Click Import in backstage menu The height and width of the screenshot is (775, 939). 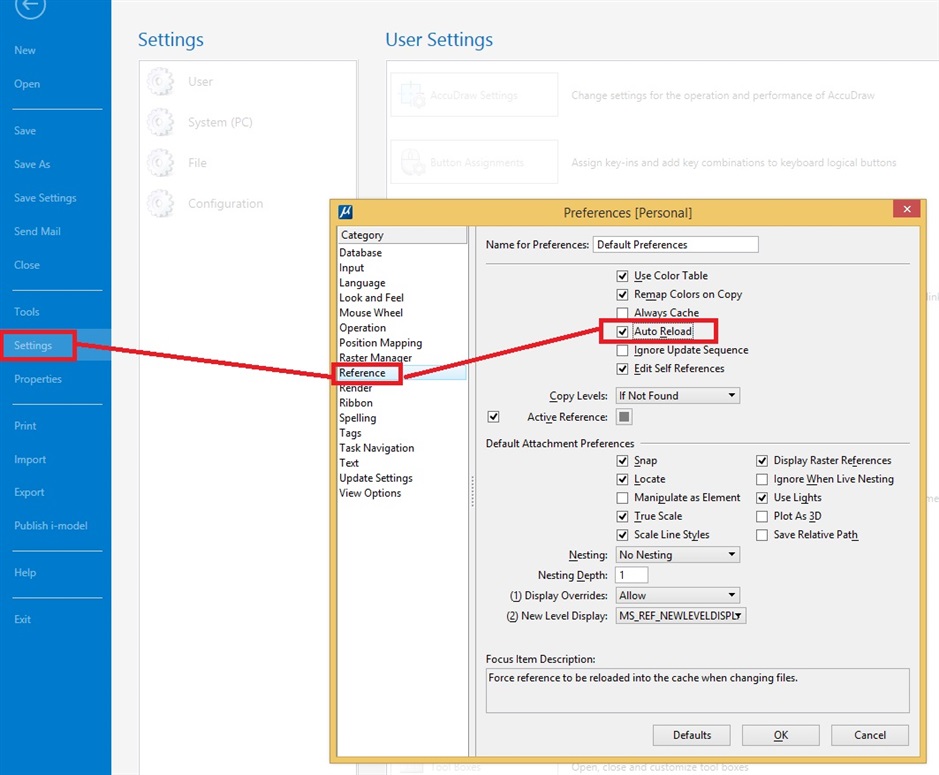tap(30, 459)
